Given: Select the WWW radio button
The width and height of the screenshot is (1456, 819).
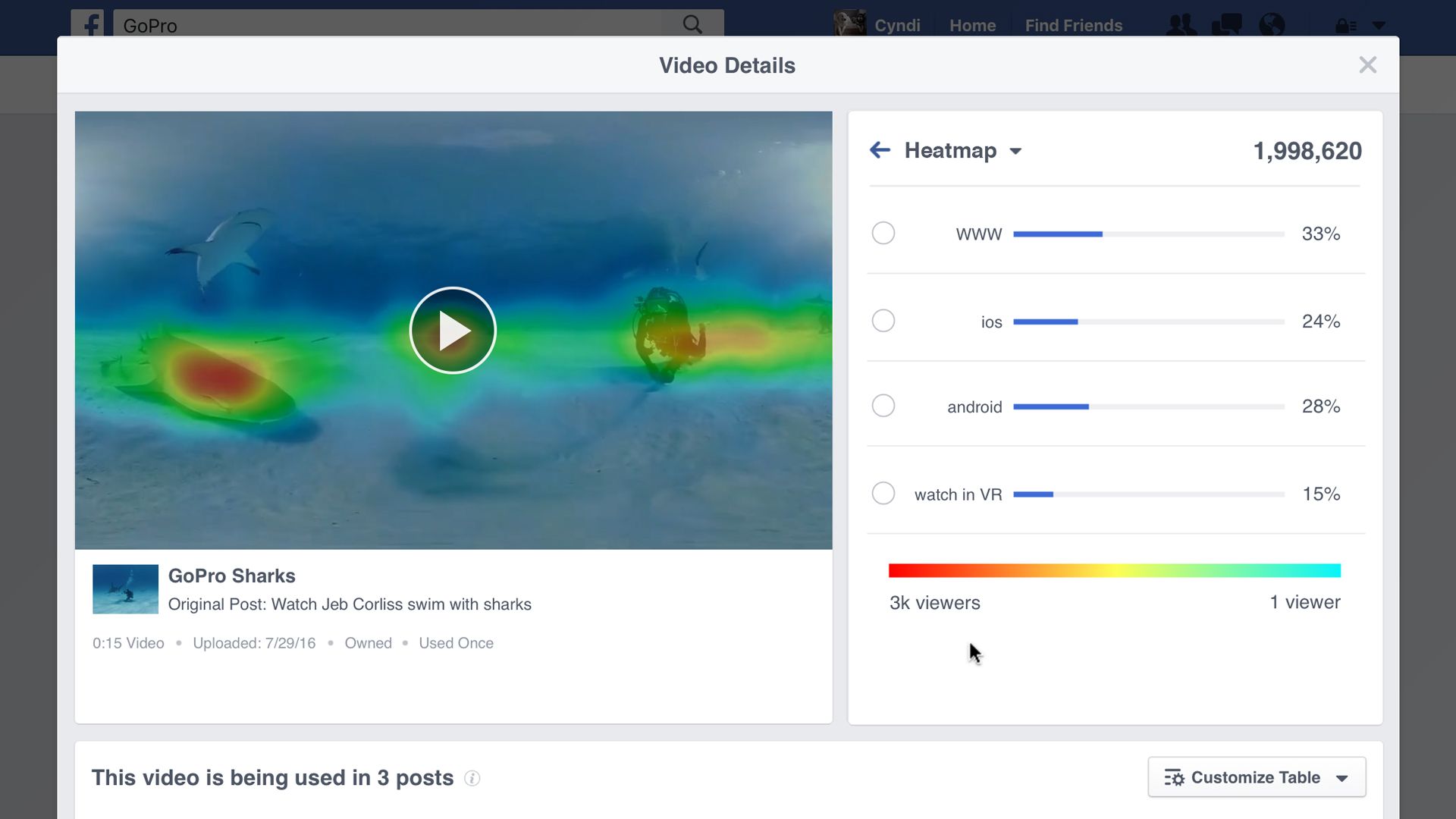Looking at the screenshot, I should [882, 233].
